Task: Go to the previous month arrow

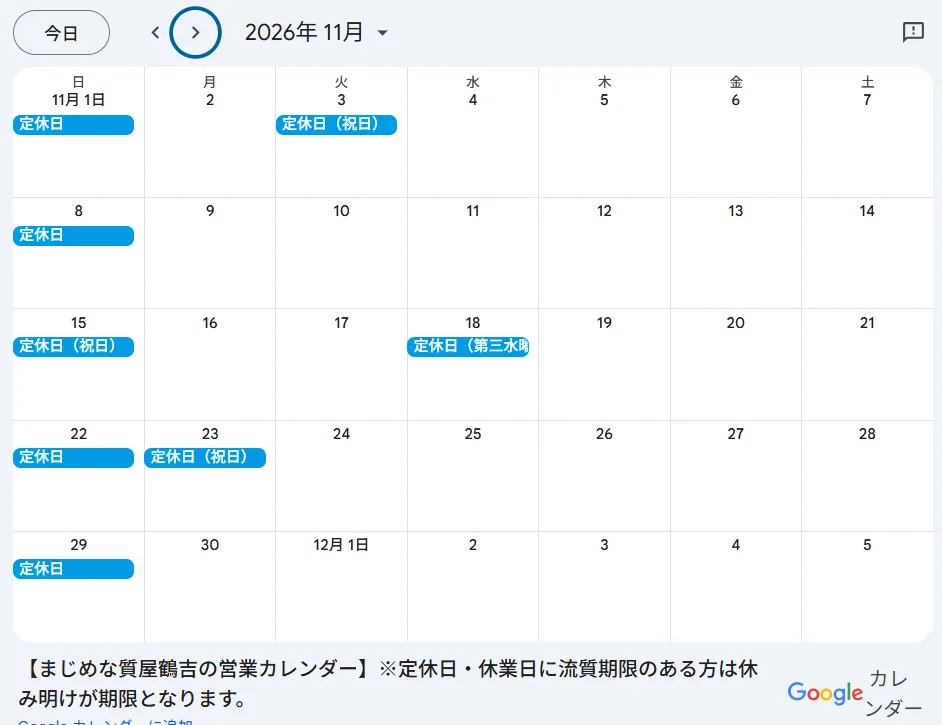Action: pos(156,32)
